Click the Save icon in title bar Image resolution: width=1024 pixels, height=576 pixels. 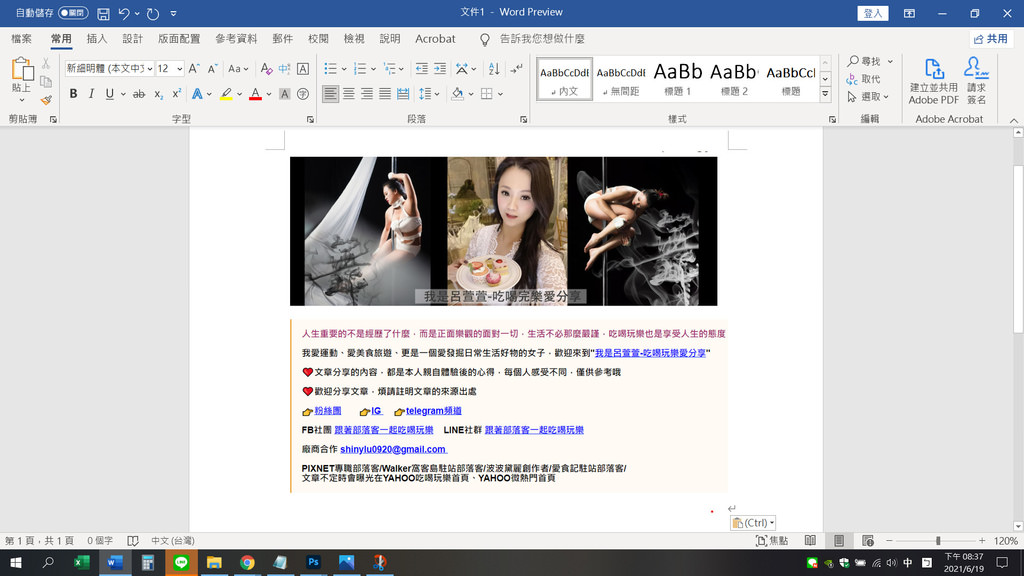click(x=103, y=13)
